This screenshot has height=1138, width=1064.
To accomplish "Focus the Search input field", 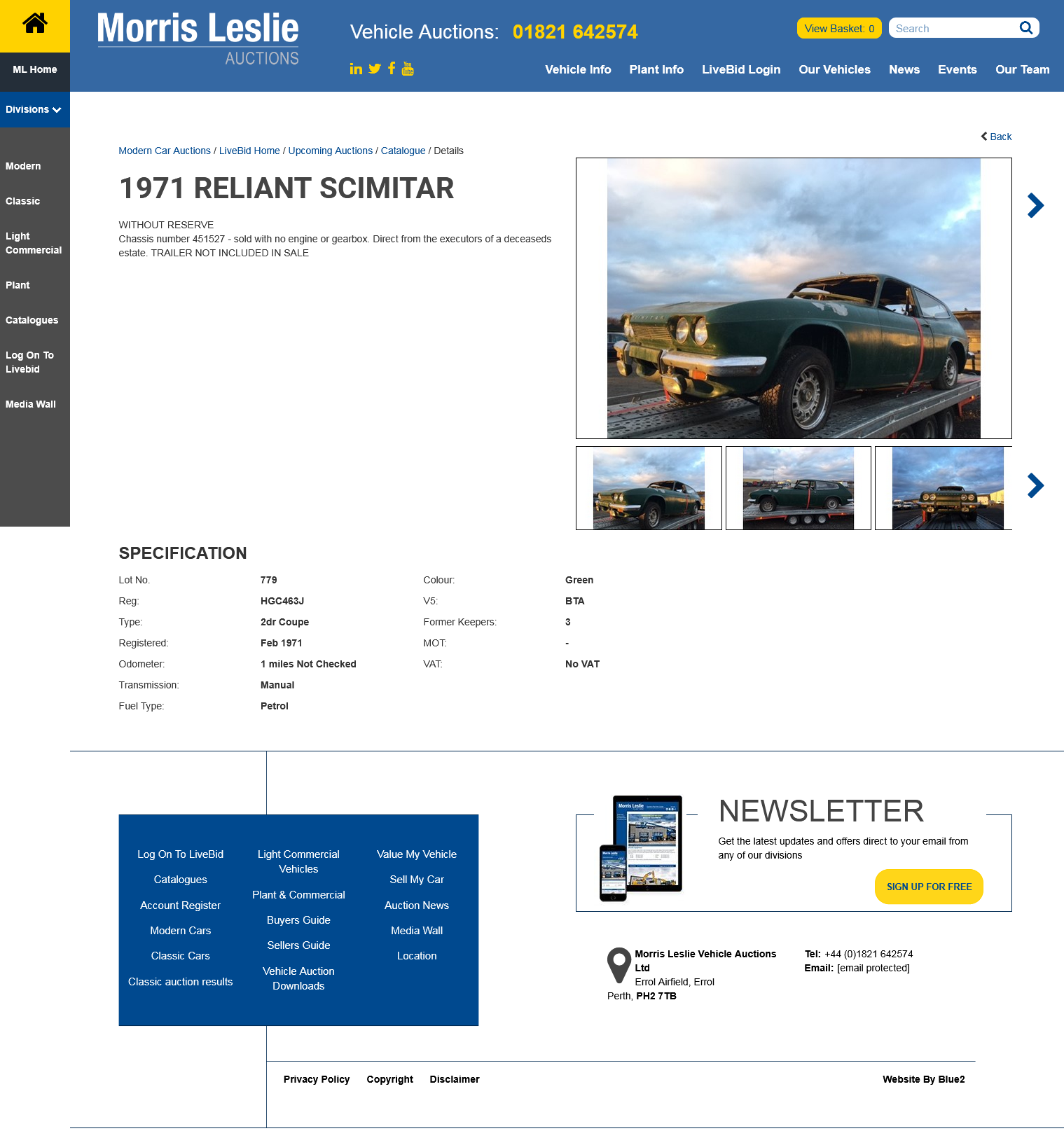I will 953,28.
